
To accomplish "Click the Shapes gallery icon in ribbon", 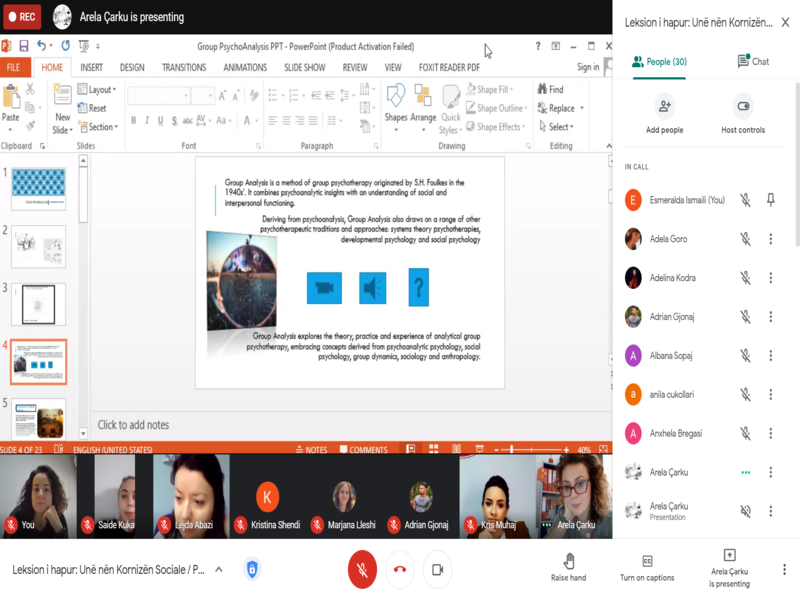I will tap(395, 95).
